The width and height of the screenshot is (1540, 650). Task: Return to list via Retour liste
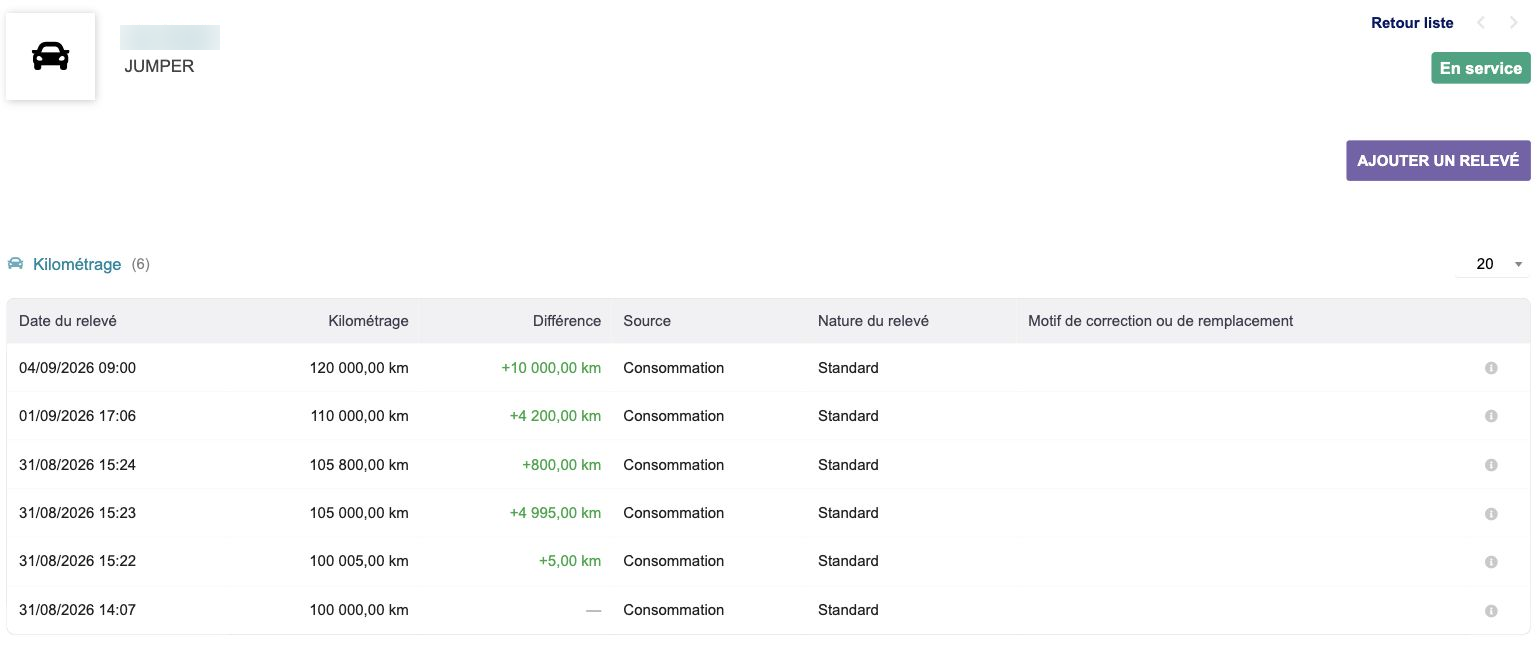(x=1412, y=23)
